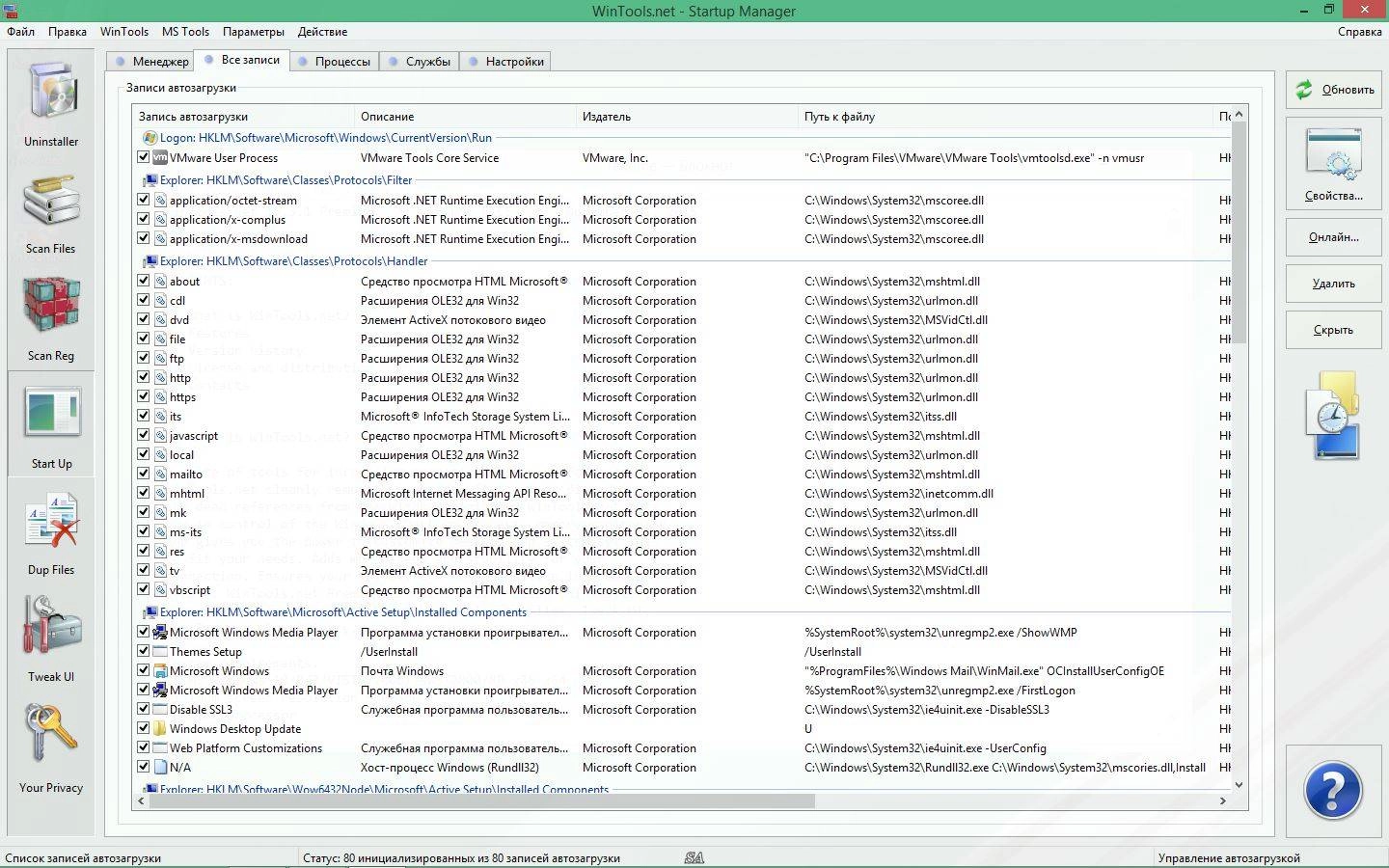Click the icon next to the vbscript handler
Image resolution: width=1389 pixels, height=868 pixels.
click(160, 589)
